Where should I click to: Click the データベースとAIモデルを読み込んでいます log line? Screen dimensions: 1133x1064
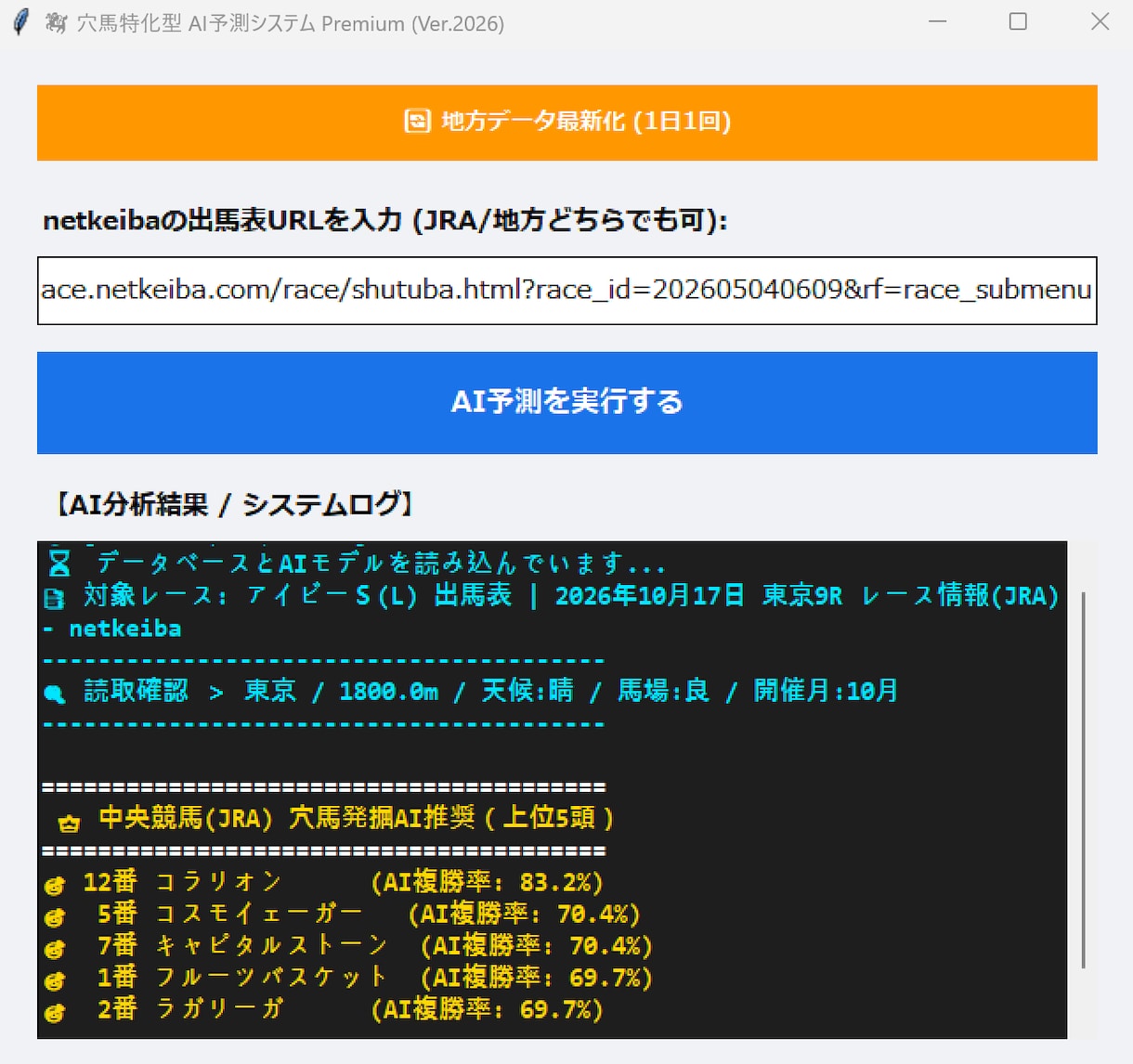pos(381,563)
